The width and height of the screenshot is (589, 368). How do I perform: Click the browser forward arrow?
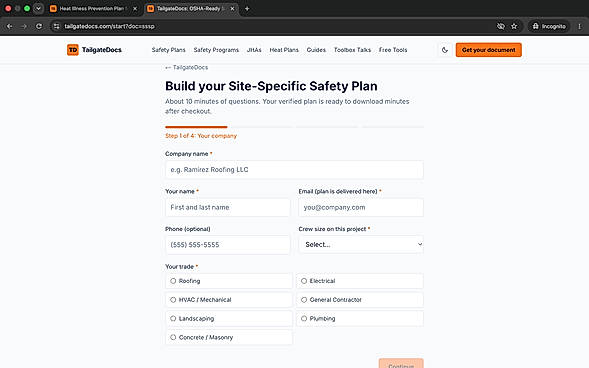tap(24, 26)
